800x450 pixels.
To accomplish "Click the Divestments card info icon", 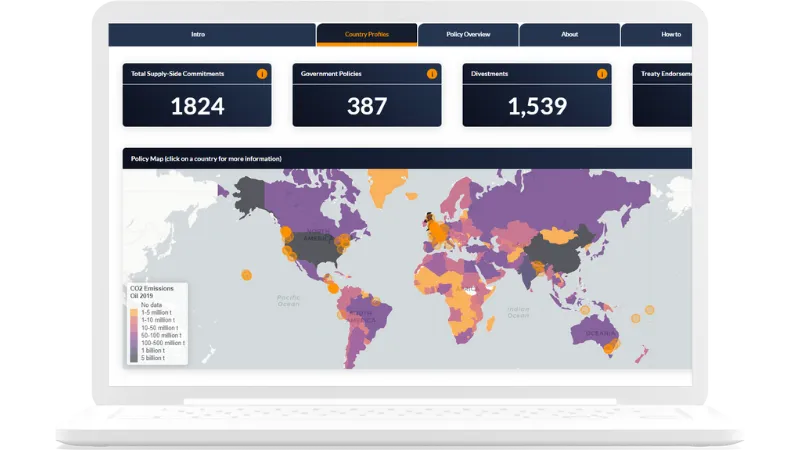I will (601, 74).
